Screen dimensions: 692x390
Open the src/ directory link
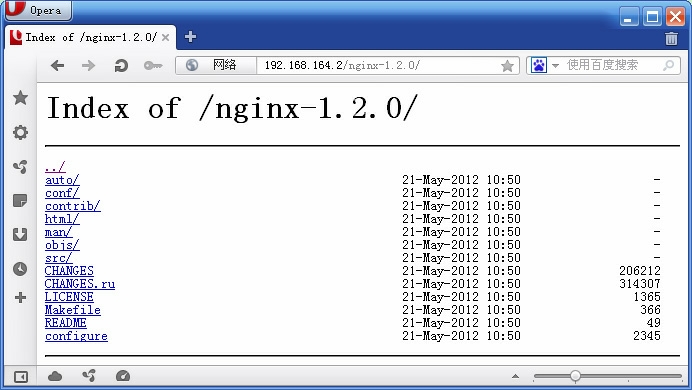pos(59,258)
